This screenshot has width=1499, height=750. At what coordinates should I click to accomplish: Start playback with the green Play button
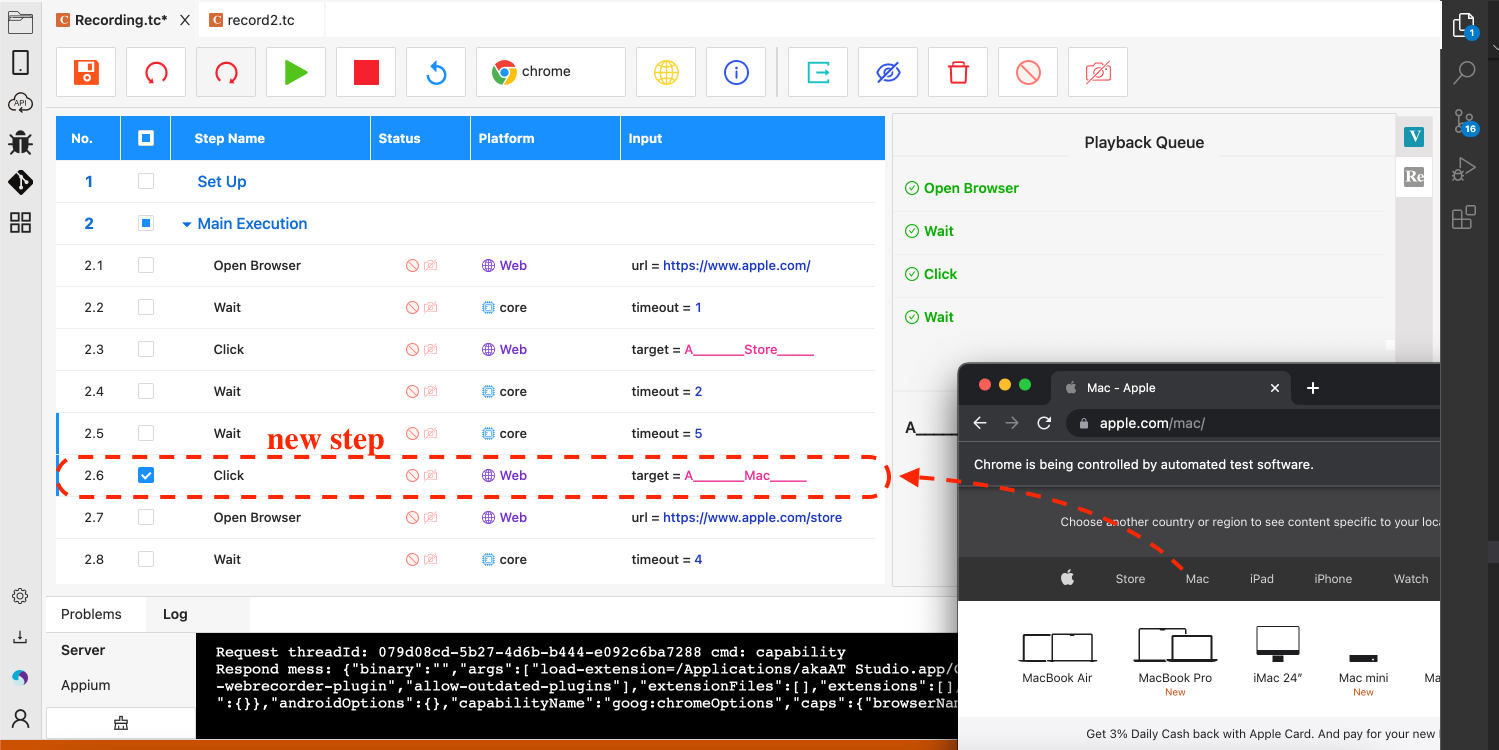coord(296,72)
